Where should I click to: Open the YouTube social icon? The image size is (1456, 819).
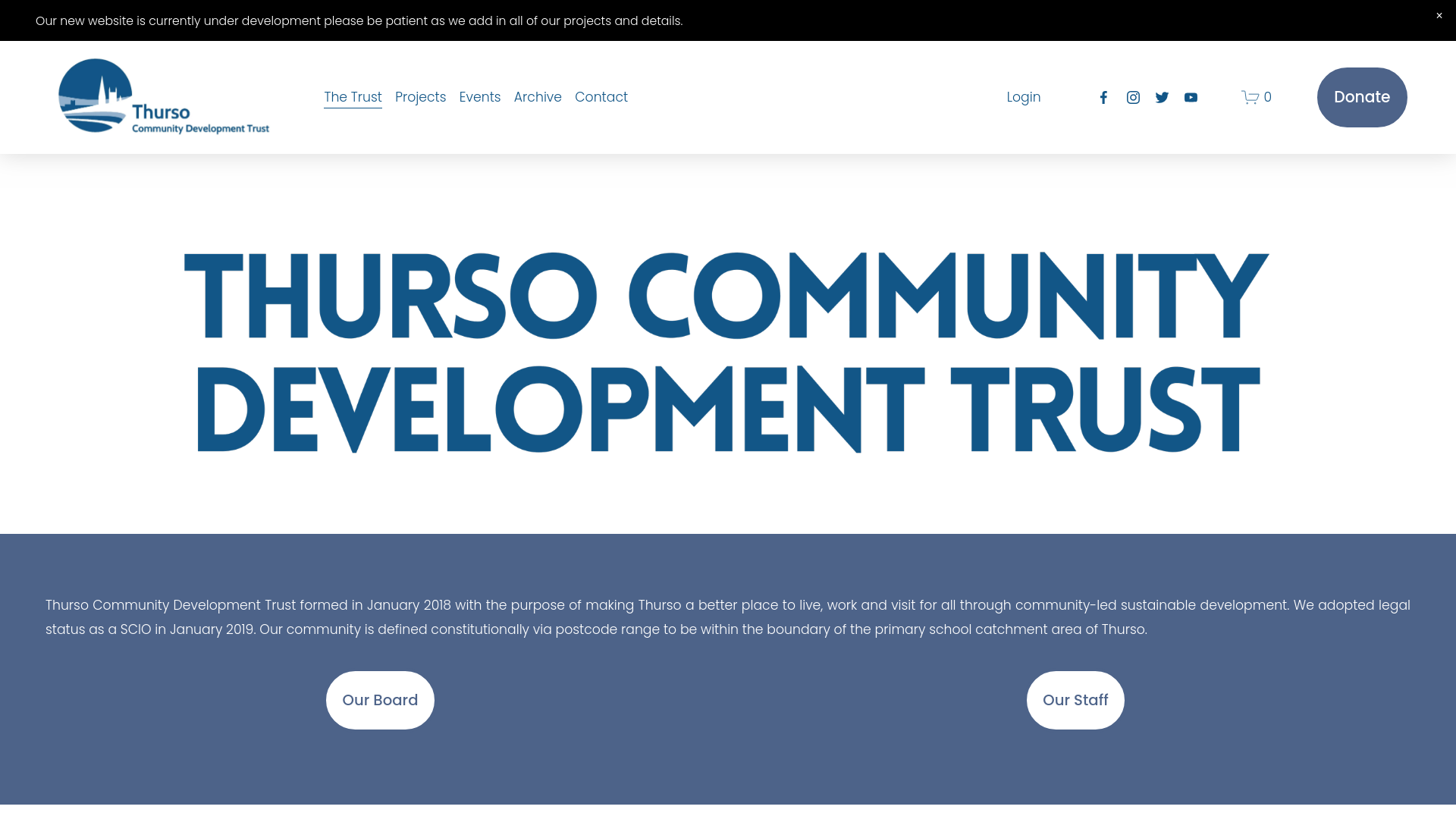(1191, 97)
